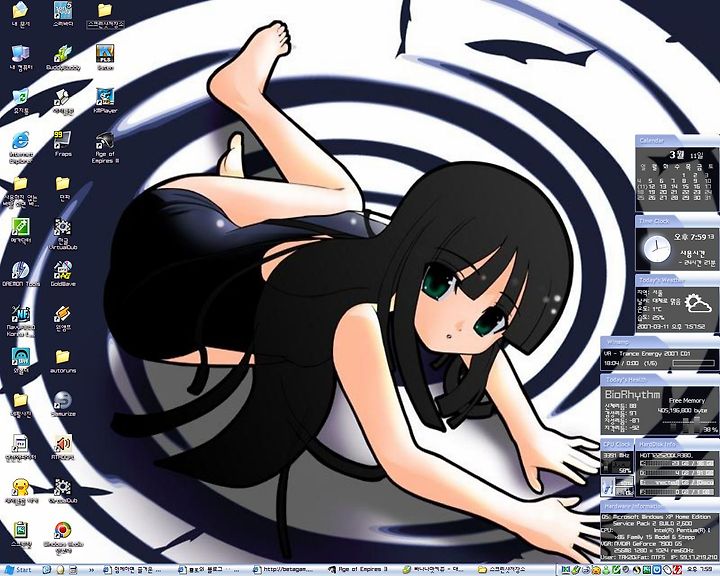Click the 3391 MHz CPU clock readout

tap(617, 455)
